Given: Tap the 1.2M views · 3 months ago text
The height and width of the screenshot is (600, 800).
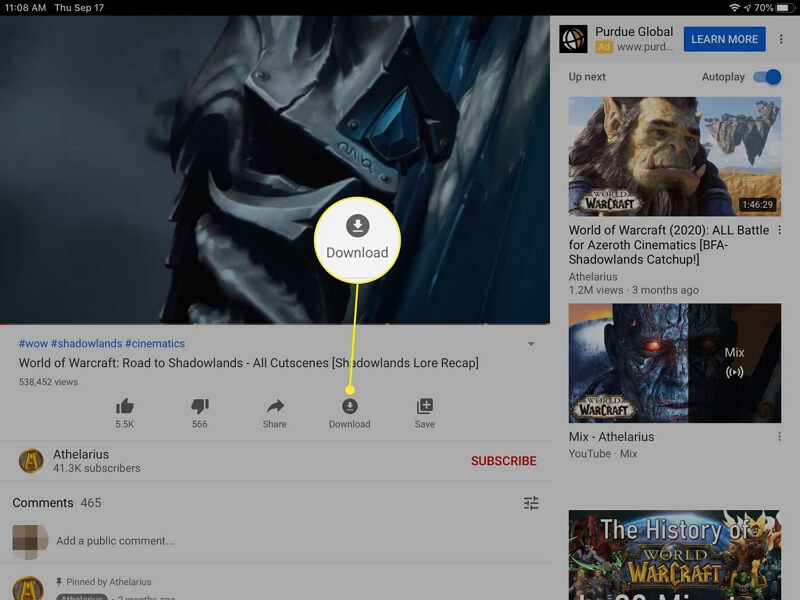Looking at the screenshot, I should pos(634,290).
